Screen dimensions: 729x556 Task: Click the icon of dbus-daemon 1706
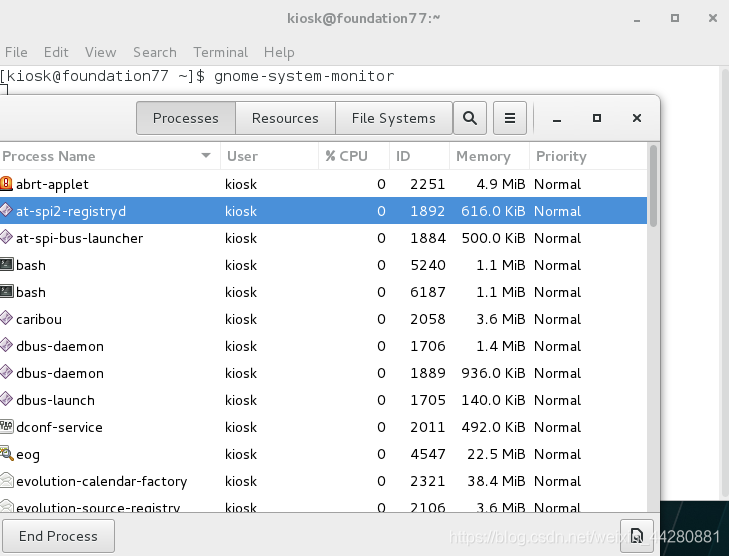point(6,345)
